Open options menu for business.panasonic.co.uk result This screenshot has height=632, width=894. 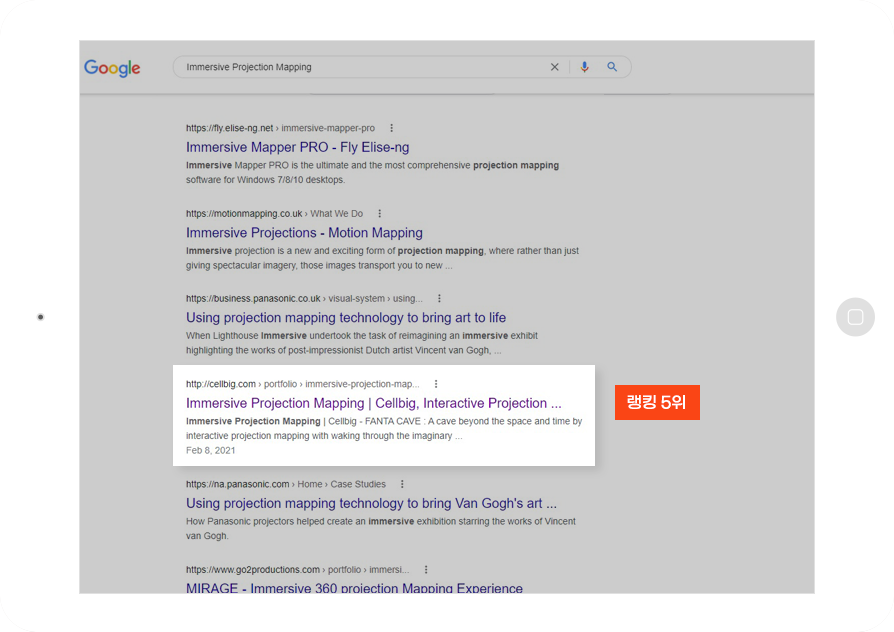tap(439, 298)
